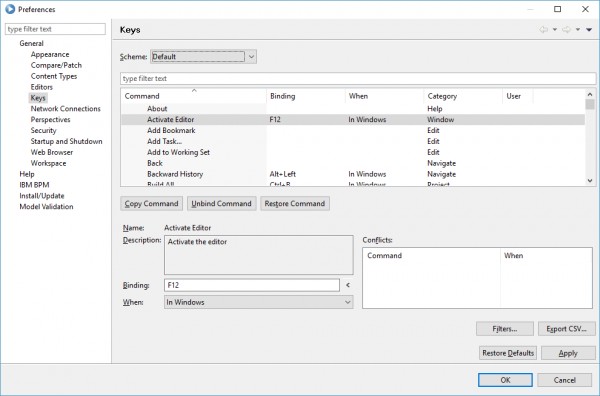Open the view menu triangle in the Keys header
This screenshot has width=600, height=396.
[589, 29]
